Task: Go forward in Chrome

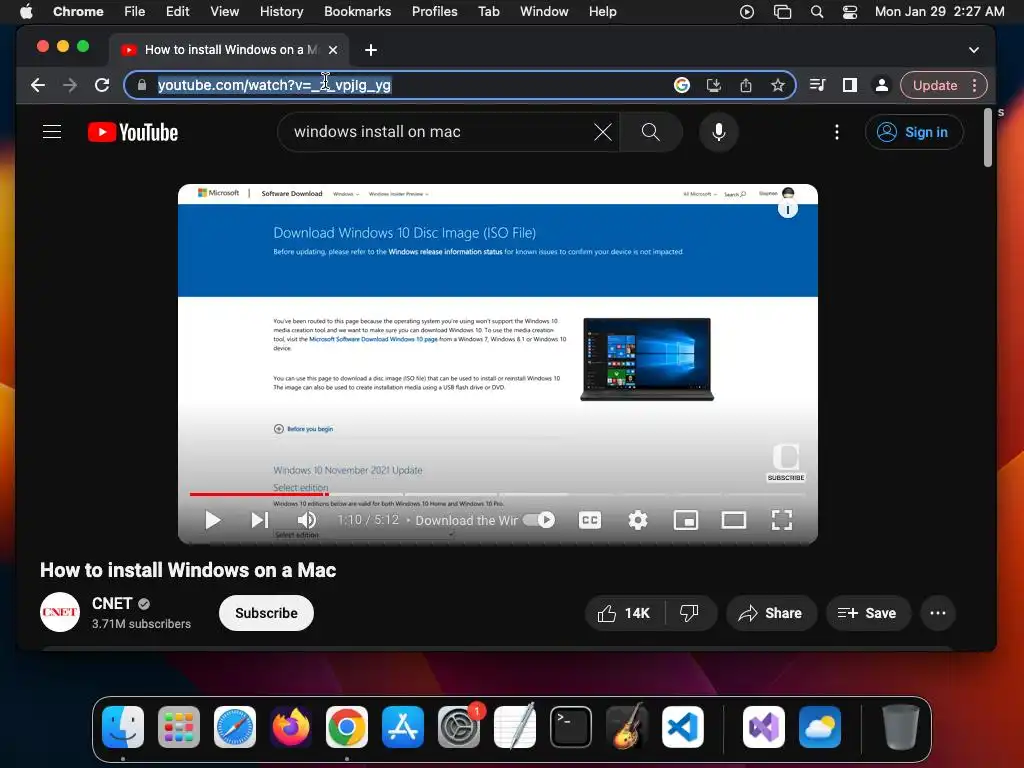Action: [70, 85]
